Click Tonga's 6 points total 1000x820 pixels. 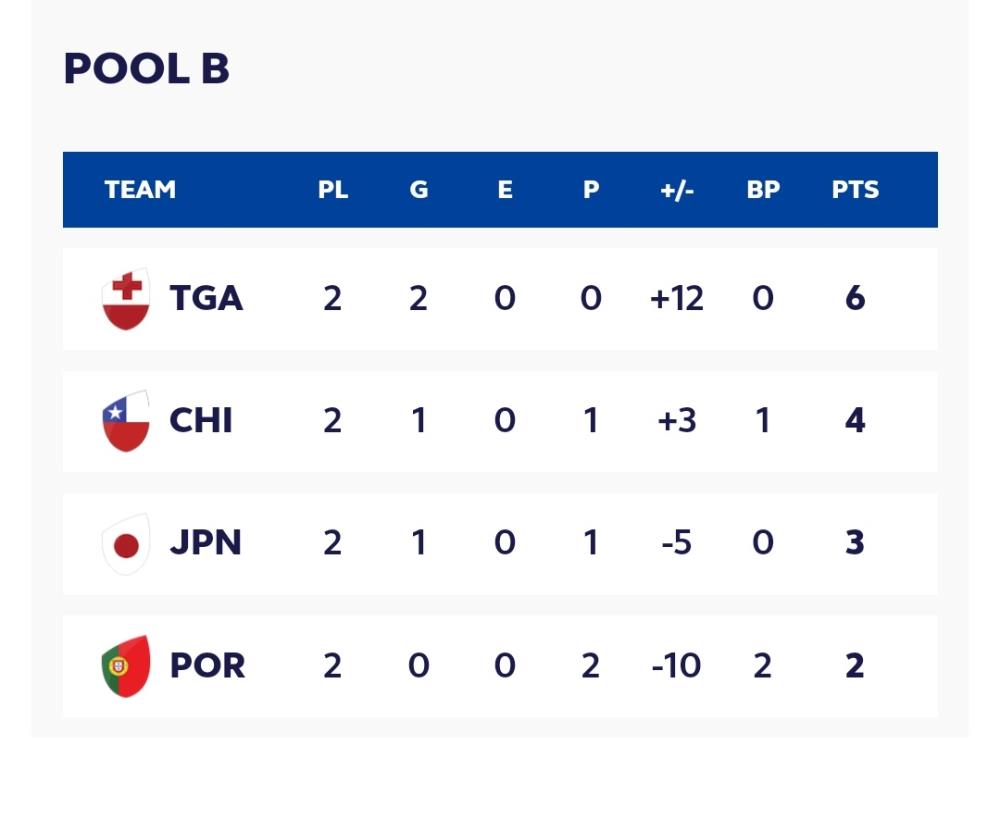pos(855,299)
